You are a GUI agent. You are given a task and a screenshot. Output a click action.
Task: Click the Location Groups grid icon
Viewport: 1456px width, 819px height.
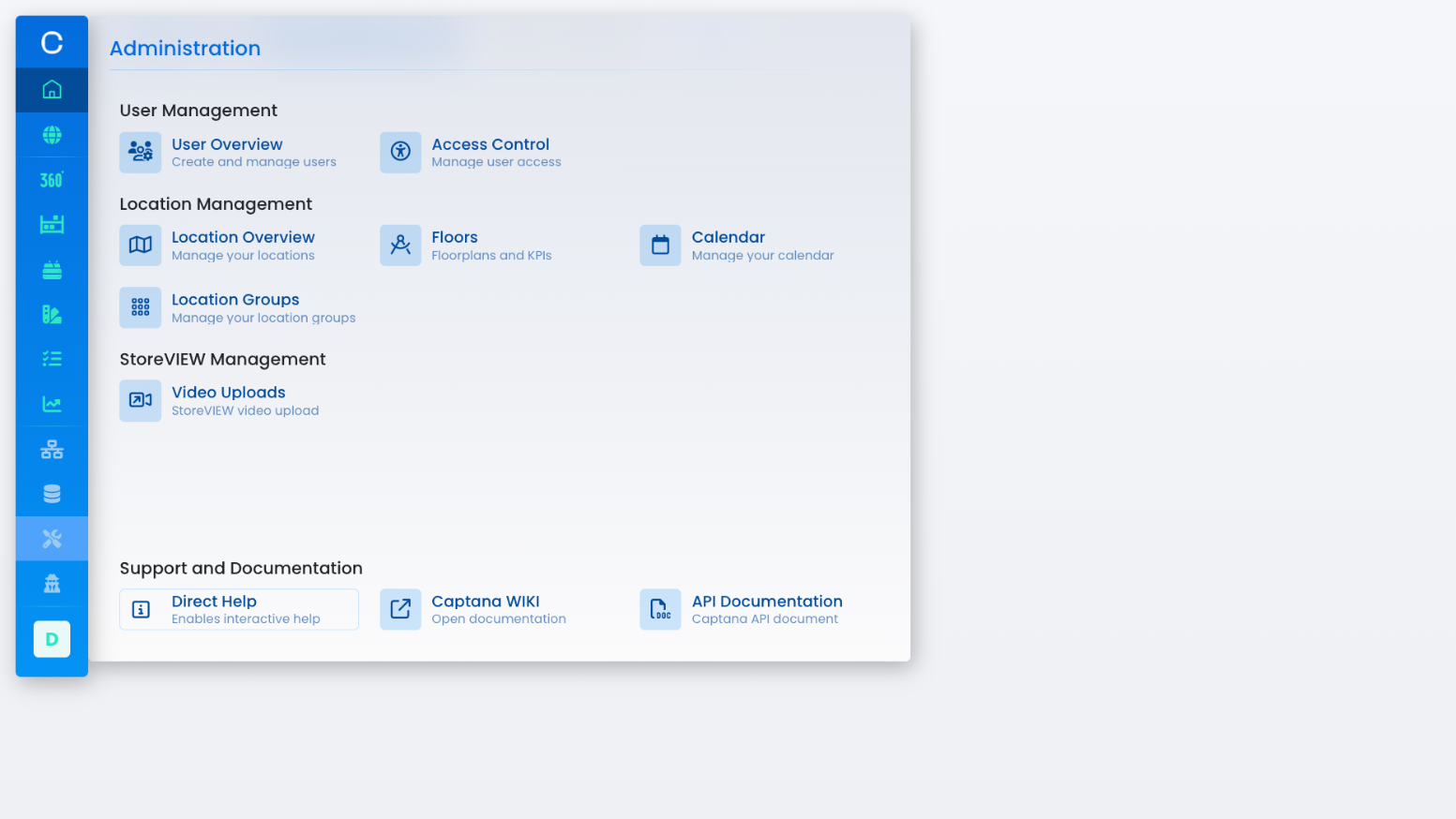click(141, 307)
